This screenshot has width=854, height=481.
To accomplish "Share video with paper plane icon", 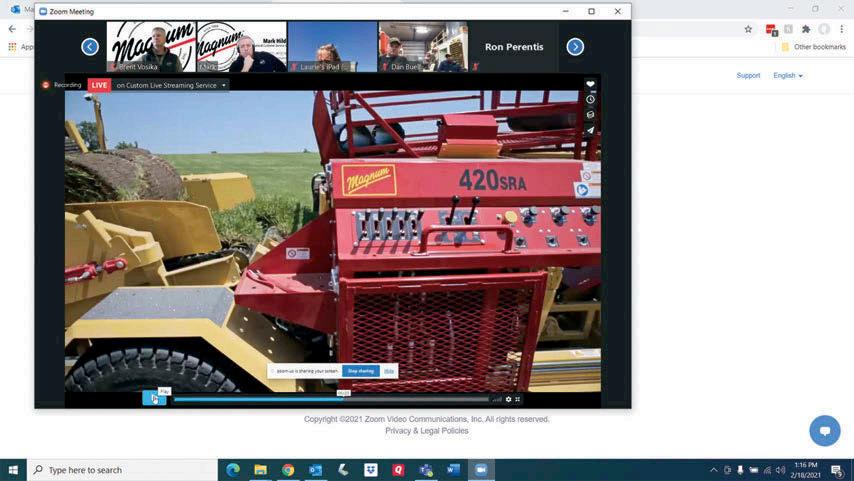I will click(x=590, y=130).
